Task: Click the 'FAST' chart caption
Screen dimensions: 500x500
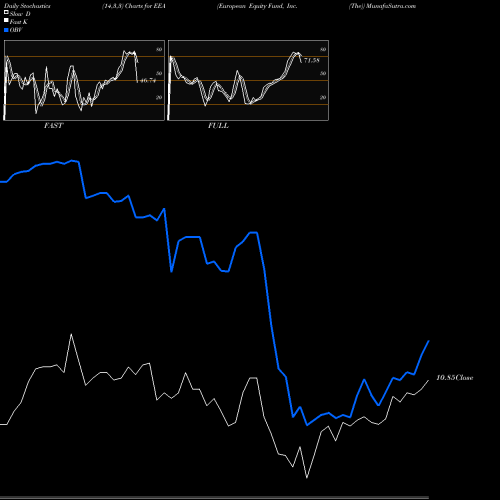Action: pos(53,126)
